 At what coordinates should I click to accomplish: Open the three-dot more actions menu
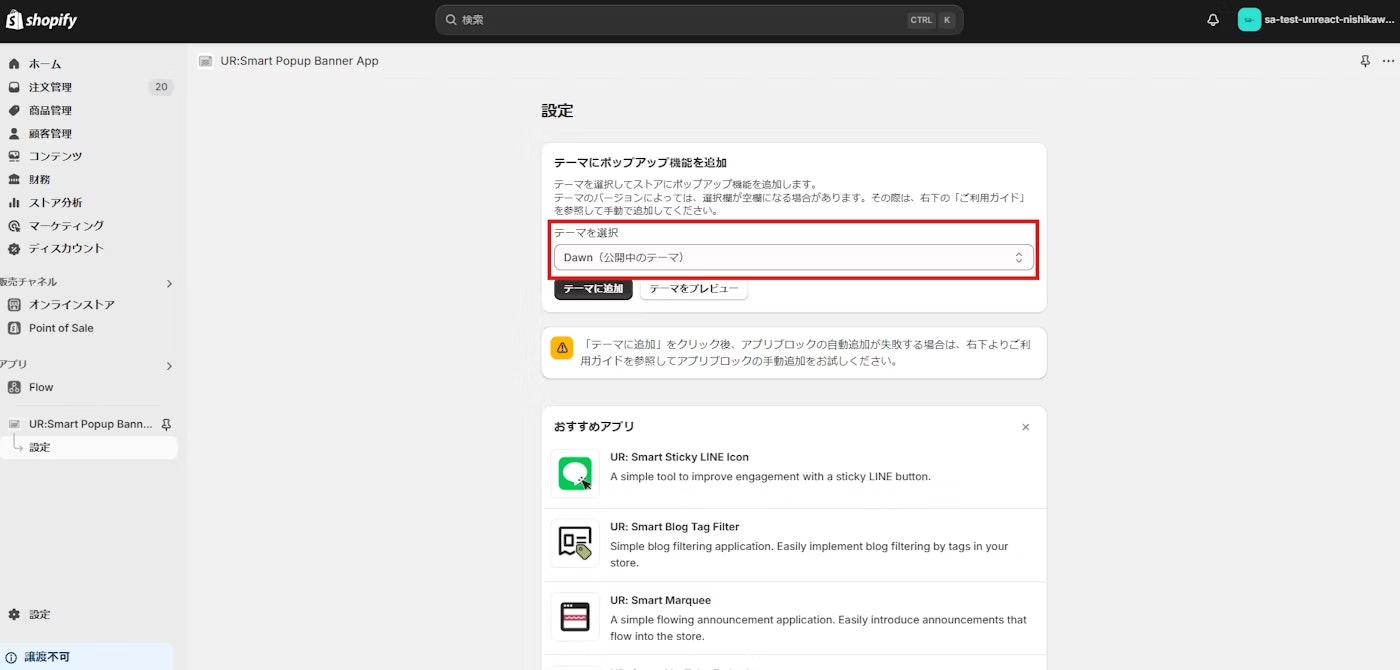(x=1387, y=61)
